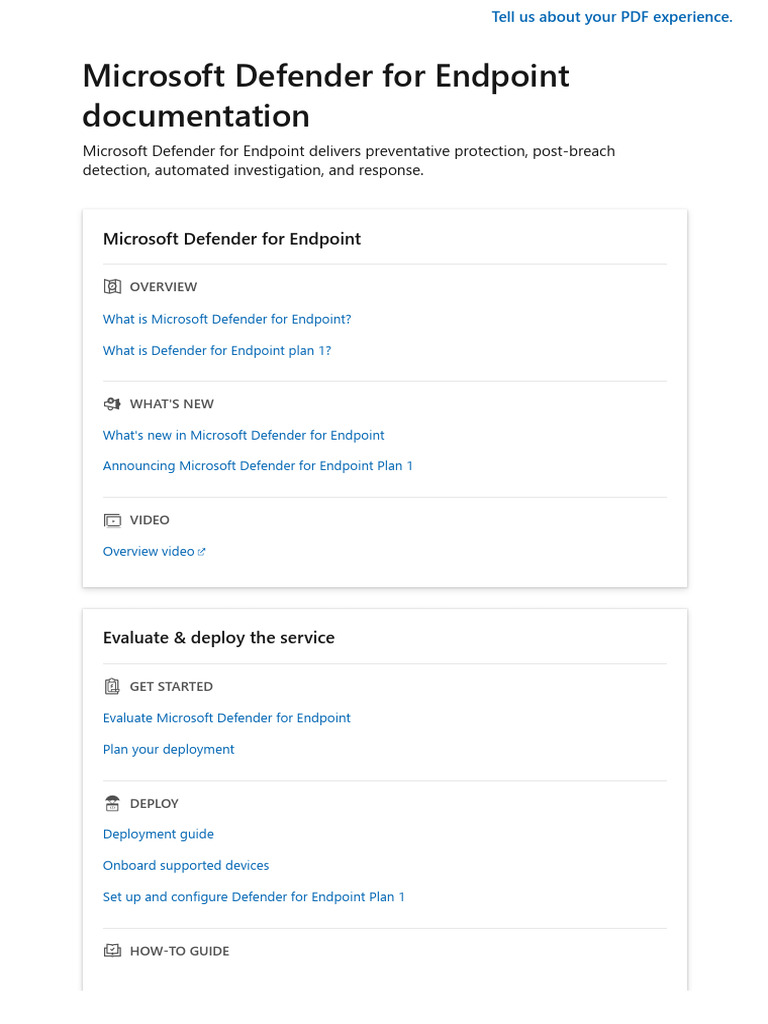Viewport: 768px width, 1024px height.
Task: Open the Overview video link
Action: [x=149, y=552]
